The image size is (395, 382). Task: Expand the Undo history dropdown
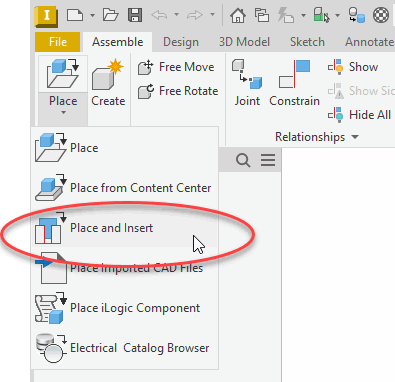click(177, 15)
